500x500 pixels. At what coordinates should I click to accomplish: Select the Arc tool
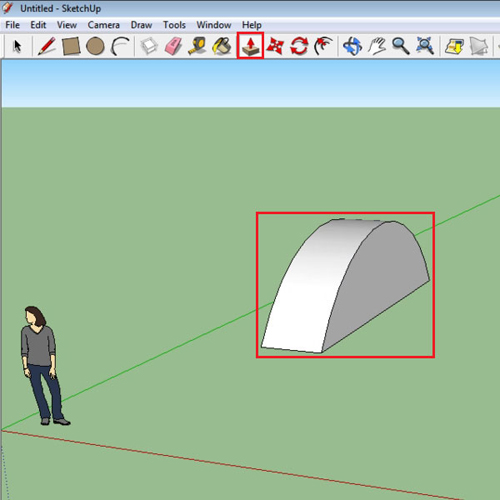pyautogui.click(x=120, y=46)
